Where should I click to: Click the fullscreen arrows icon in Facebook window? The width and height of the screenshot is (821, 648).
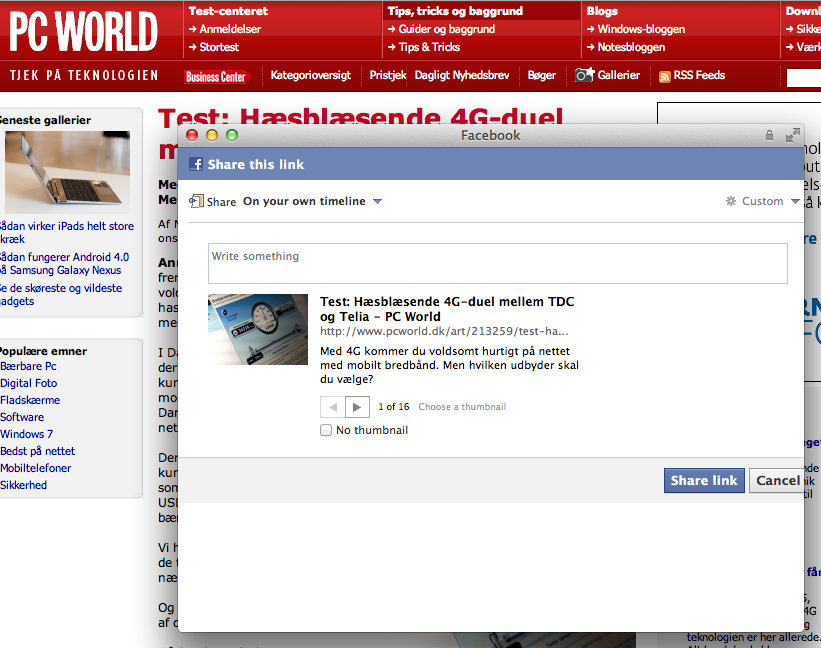793,135
